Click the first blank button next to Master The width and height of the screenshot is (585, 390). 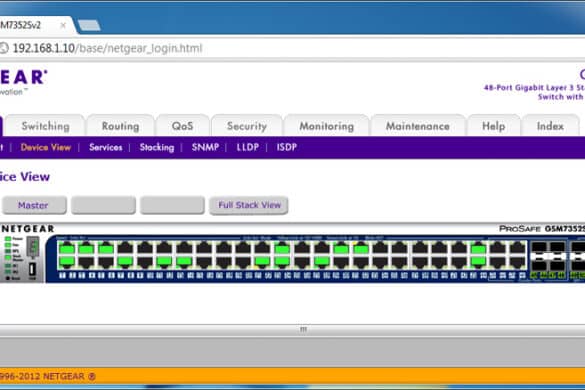pyautogui.click(x=103, y=205)
